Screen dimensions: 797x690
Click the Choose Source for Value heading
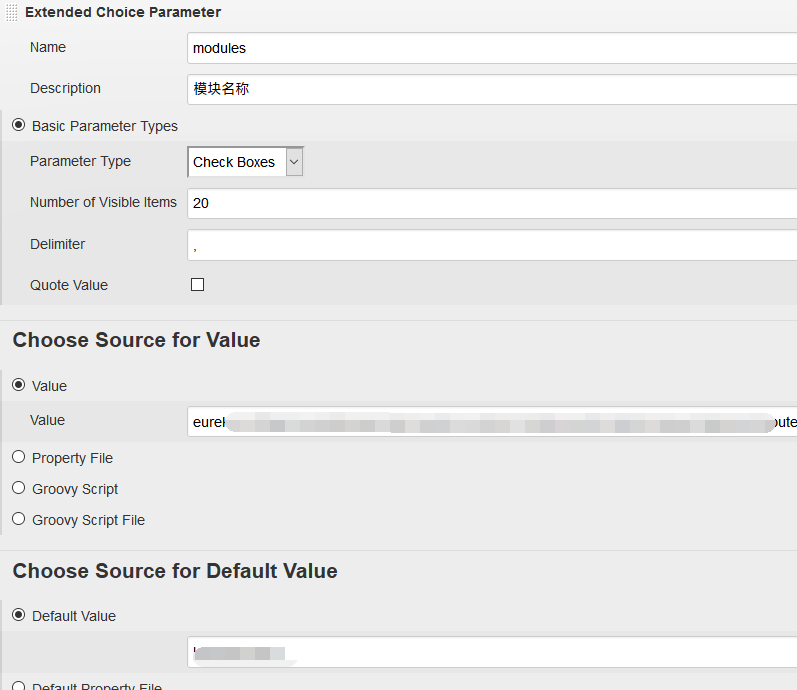click(136, 340)
